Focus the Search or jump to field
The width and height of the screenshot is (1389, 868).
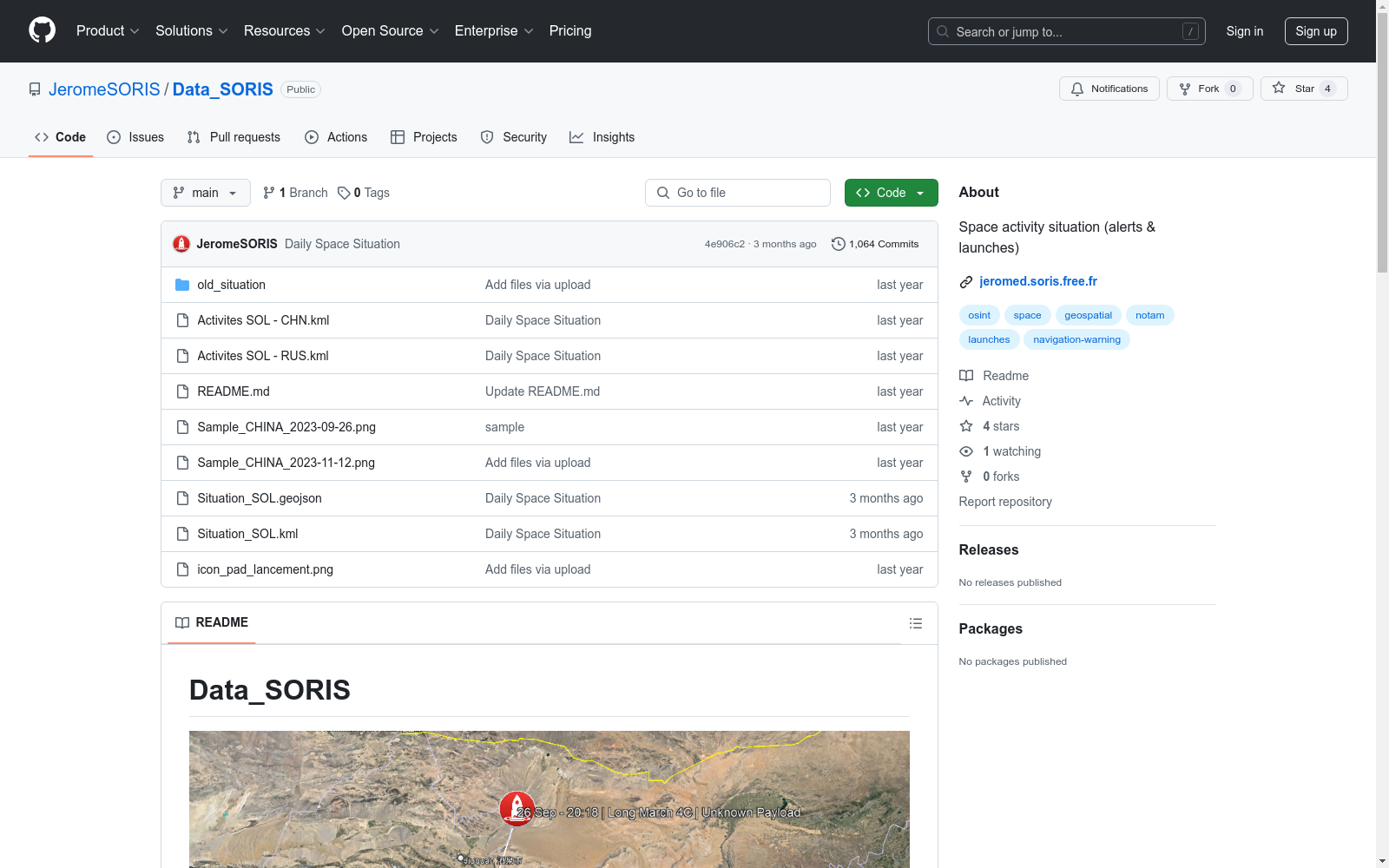pos(1066,31)
